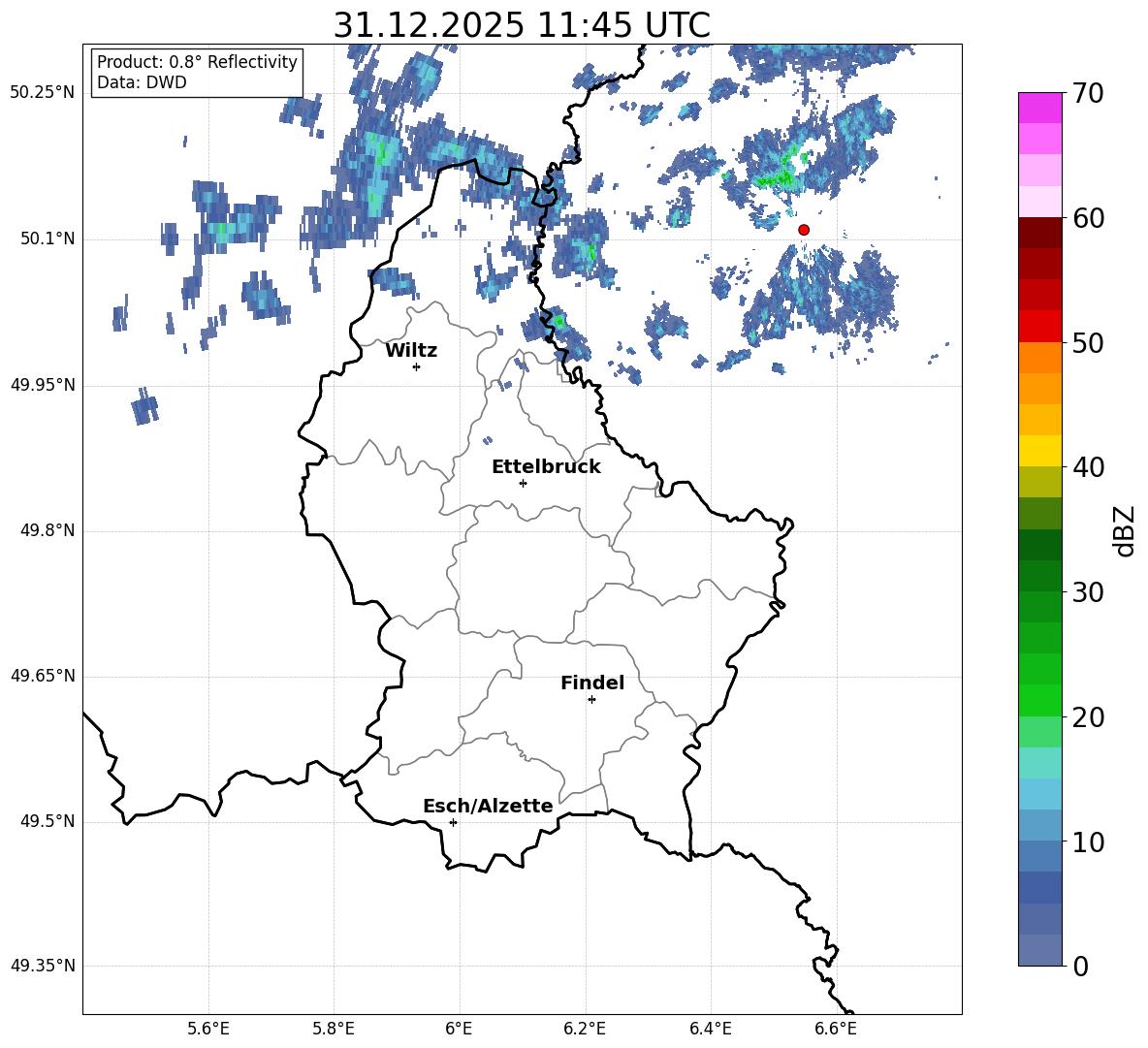This screenshot has height=1048, width=1148.
Task: Click the 49.35°N latitude label
Action: pos(43,966)
